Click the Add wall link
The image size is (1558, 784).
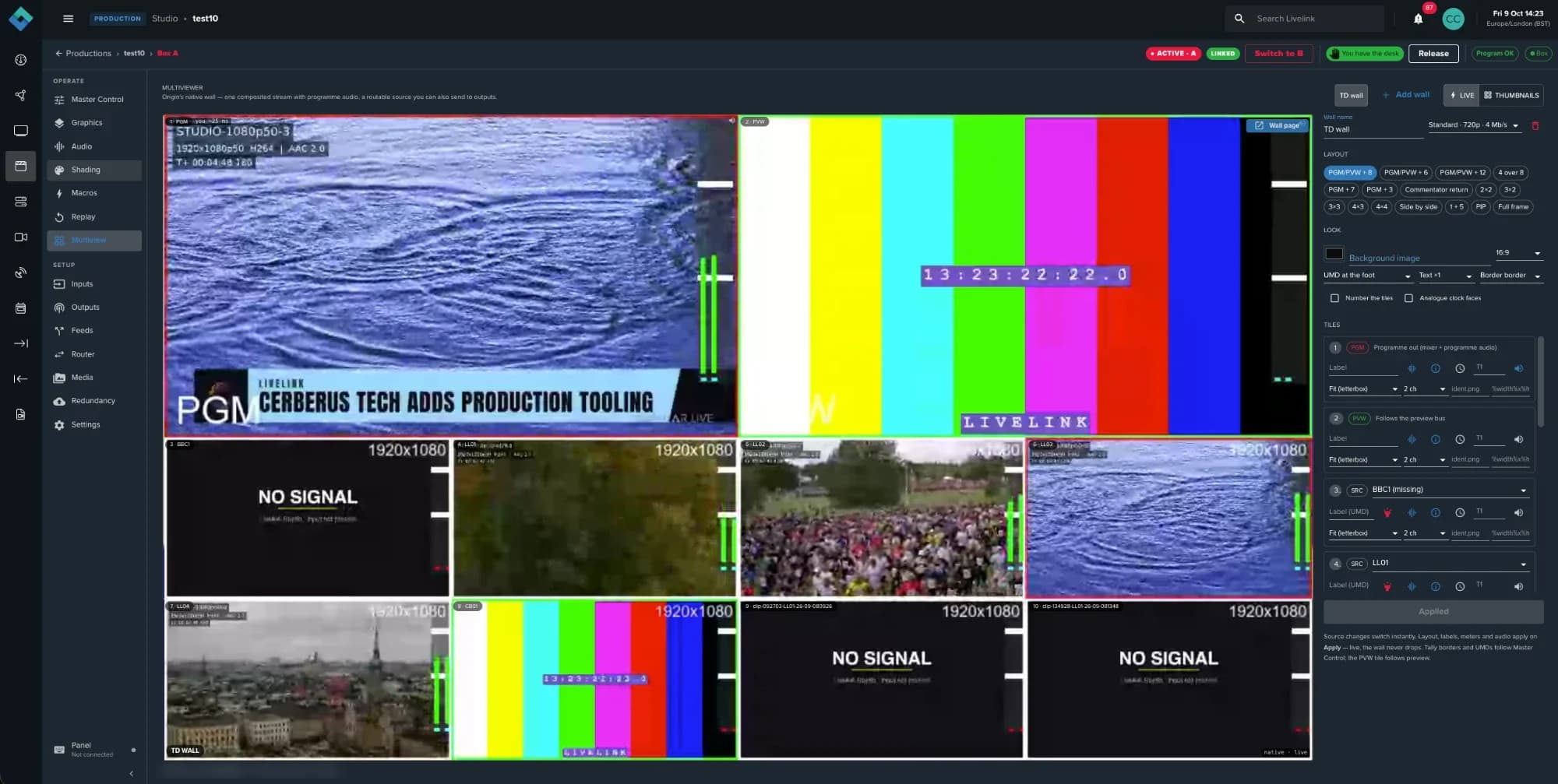tap(1406, 95)
